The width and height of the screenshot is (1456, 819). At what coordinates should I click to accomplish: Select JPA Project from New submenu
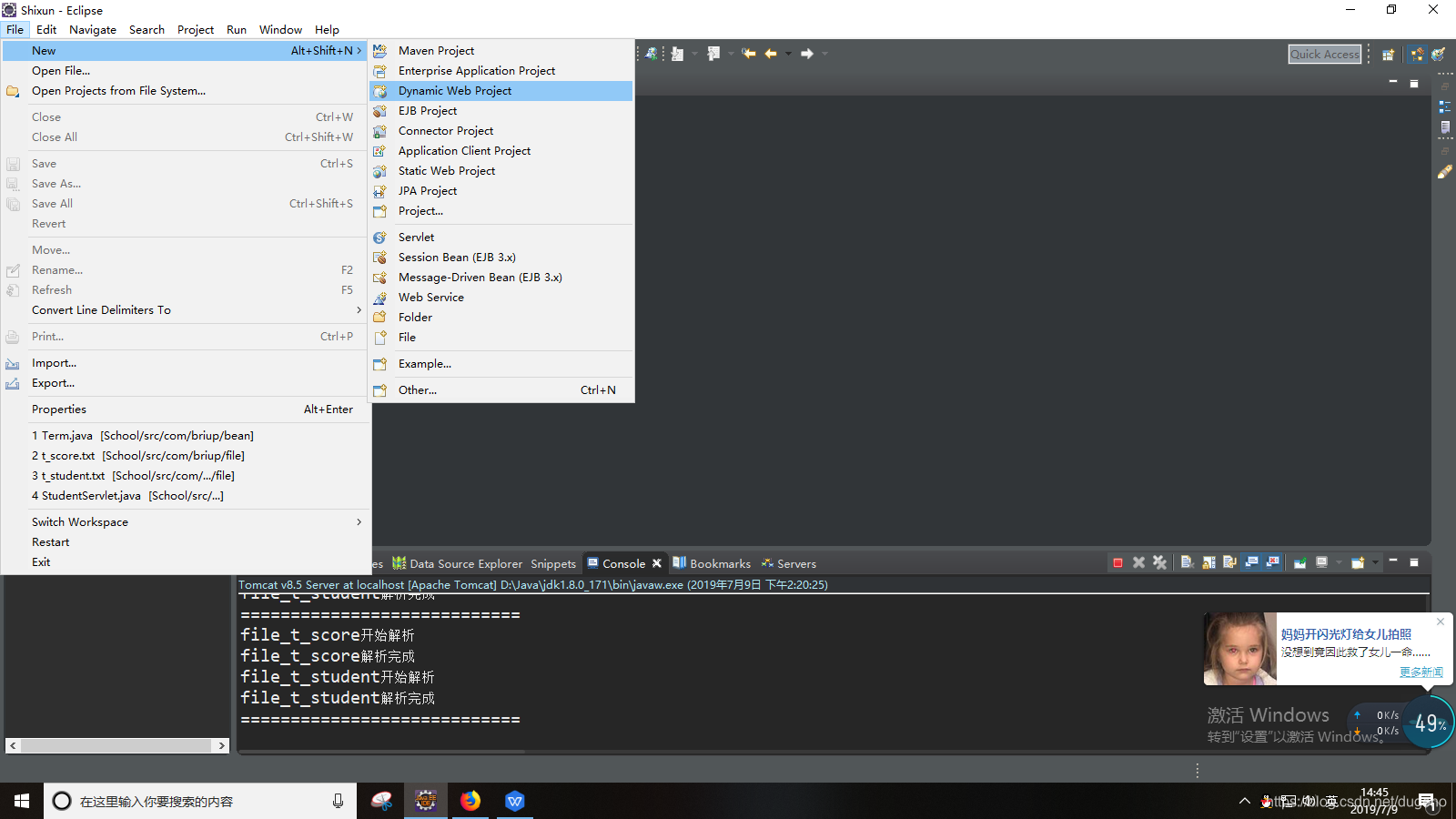pos(500,191)
